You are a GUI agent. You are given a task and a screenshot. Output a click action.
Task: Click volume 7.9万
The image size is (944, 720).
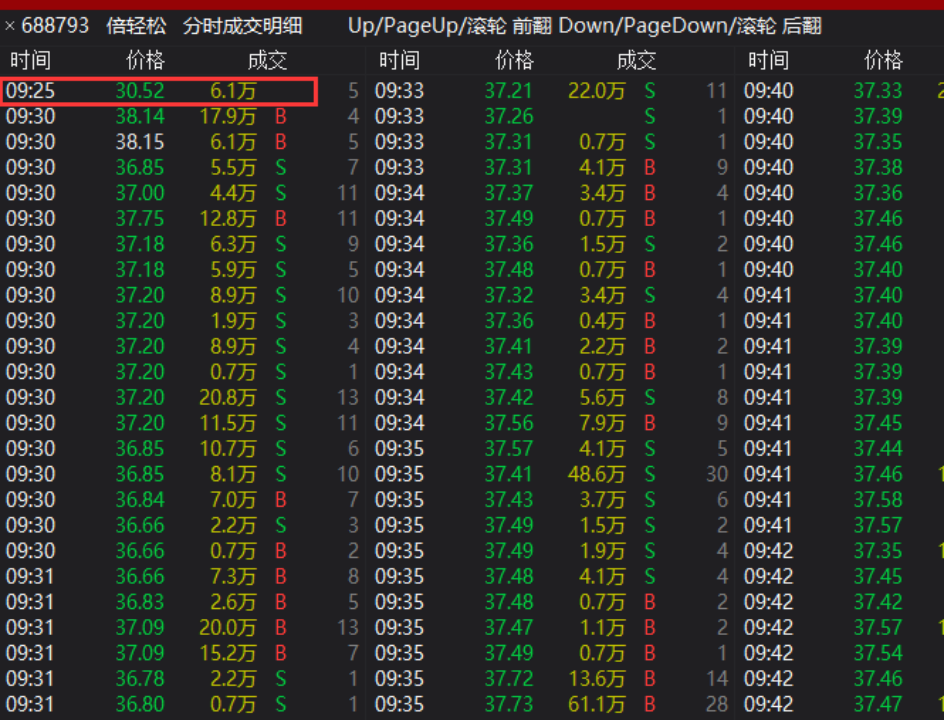[x=602, y=423]
